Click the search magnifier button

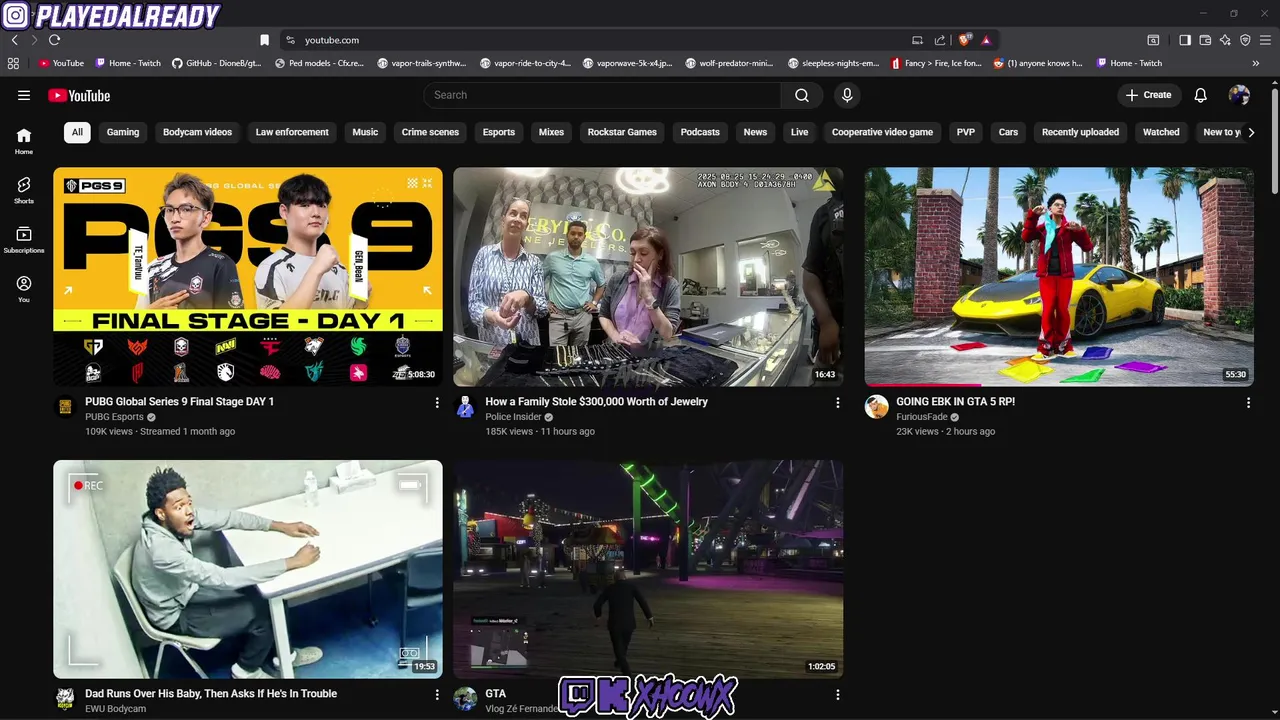802,95
